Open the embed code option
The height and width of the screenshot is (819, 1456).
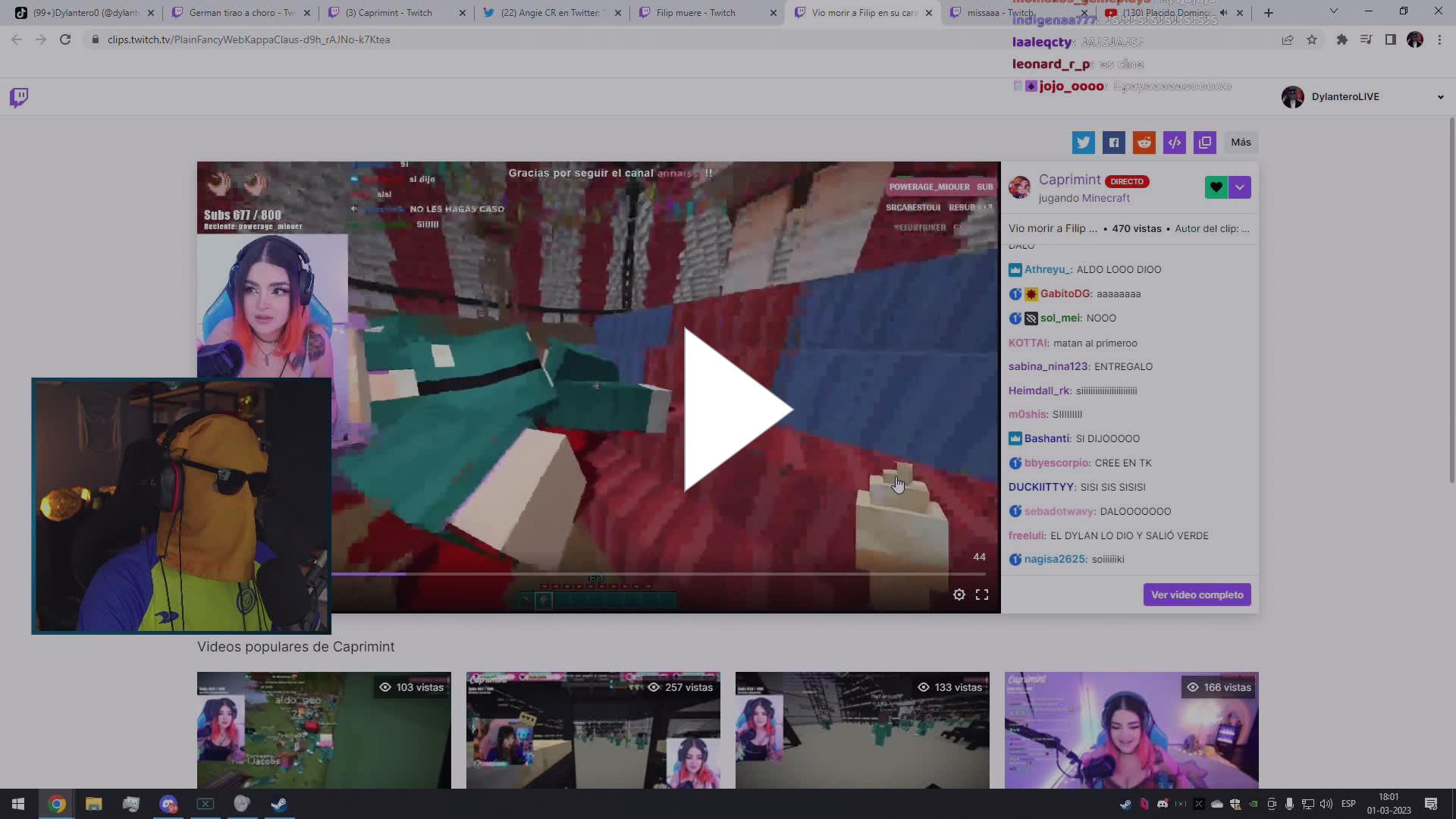coord(1175,142)
